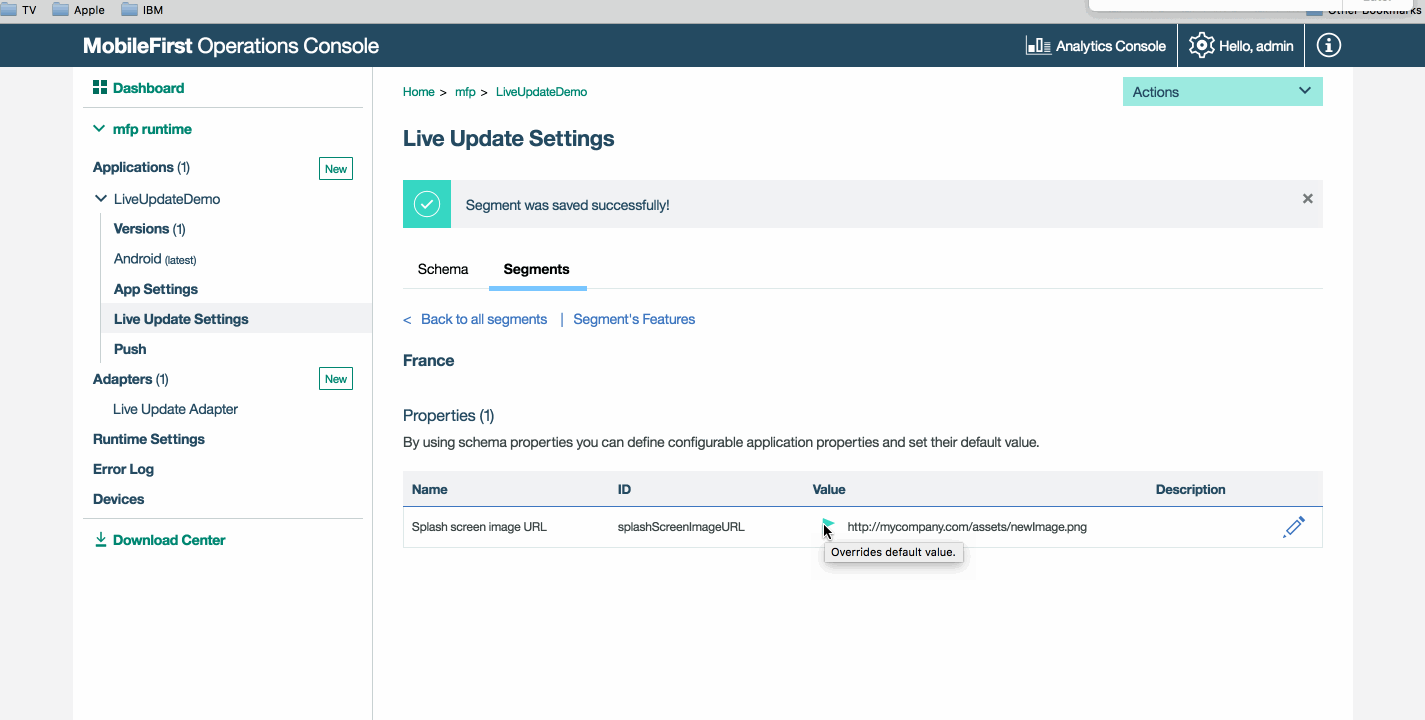1425x720 pixels.
Task: Click 'Properties (1)' heading
Action: click(449, 416)
